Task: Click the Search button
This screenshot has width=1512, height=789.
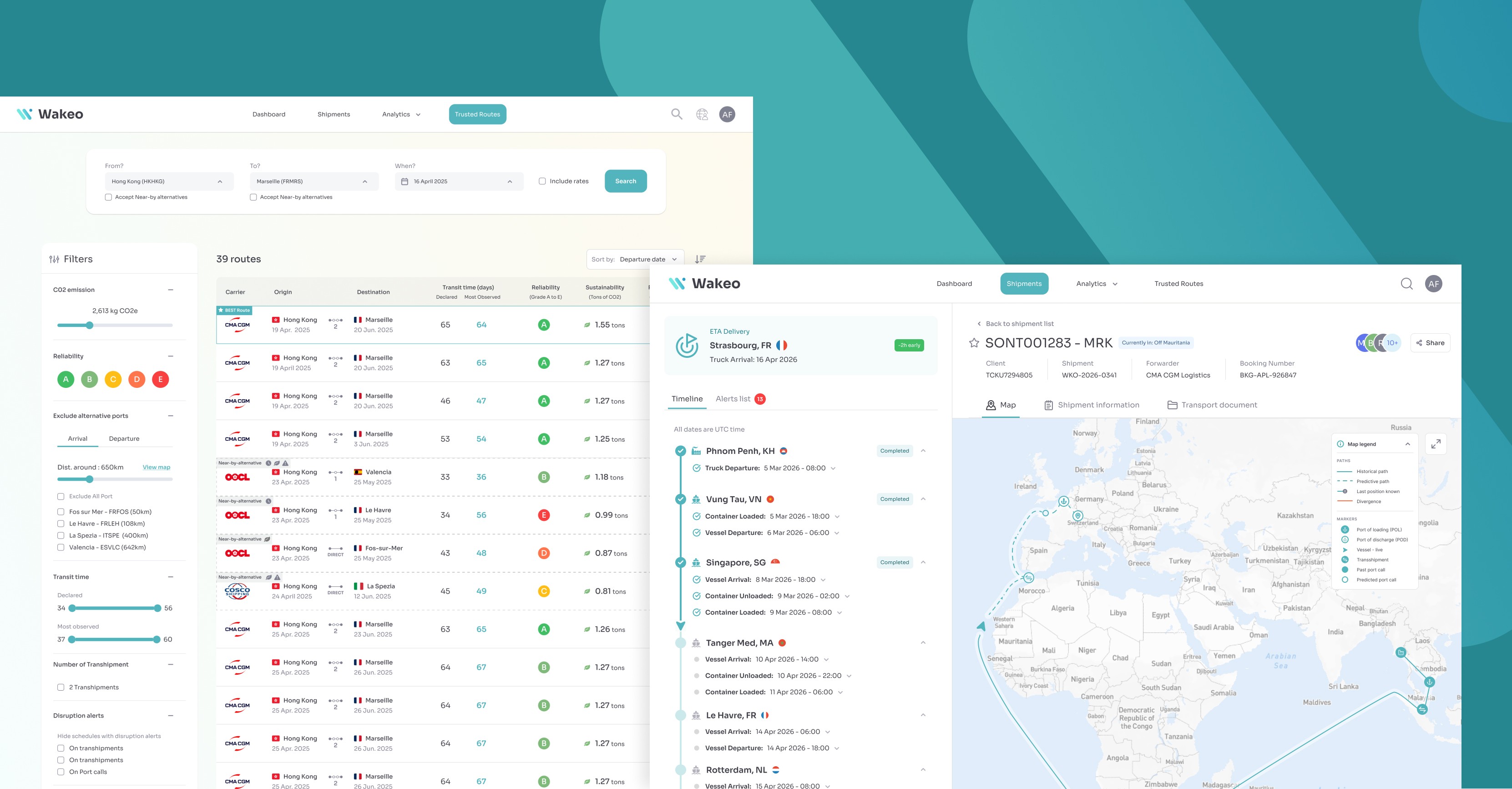Action: 626,181
